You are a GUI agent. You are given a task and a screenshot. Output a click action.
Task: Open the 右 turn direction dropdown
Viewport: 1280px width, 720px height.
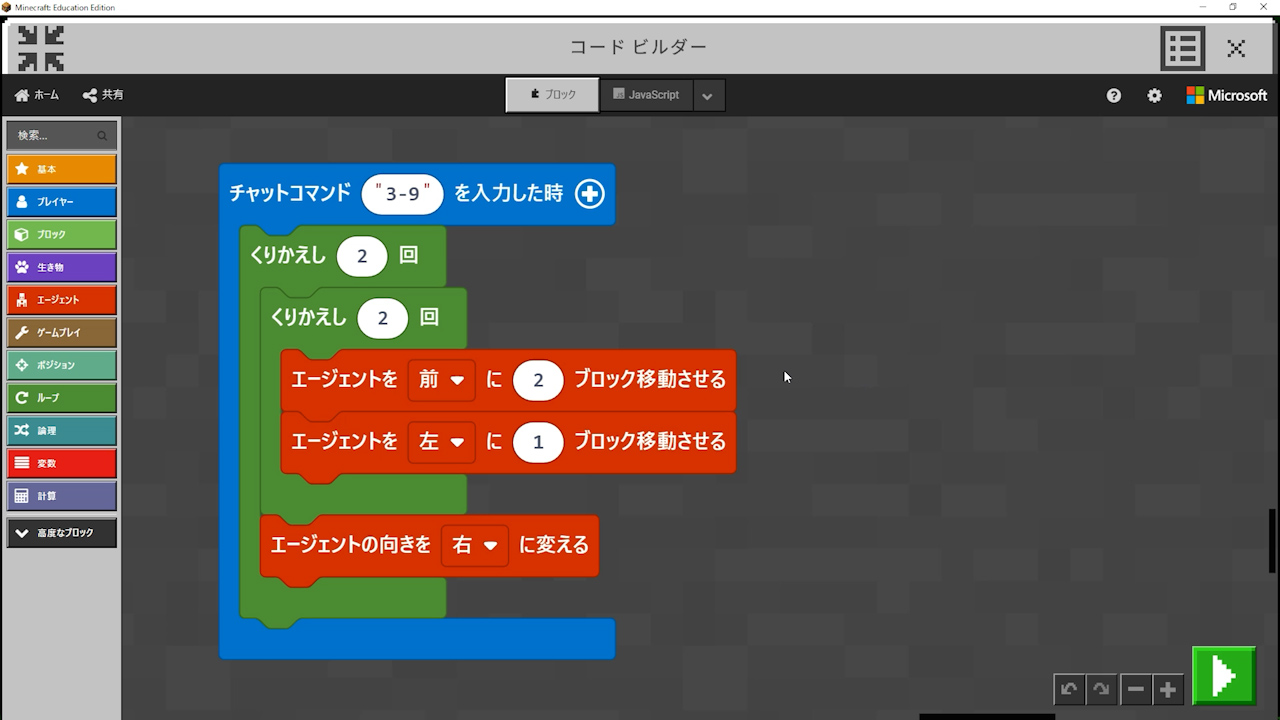[474, 546]
